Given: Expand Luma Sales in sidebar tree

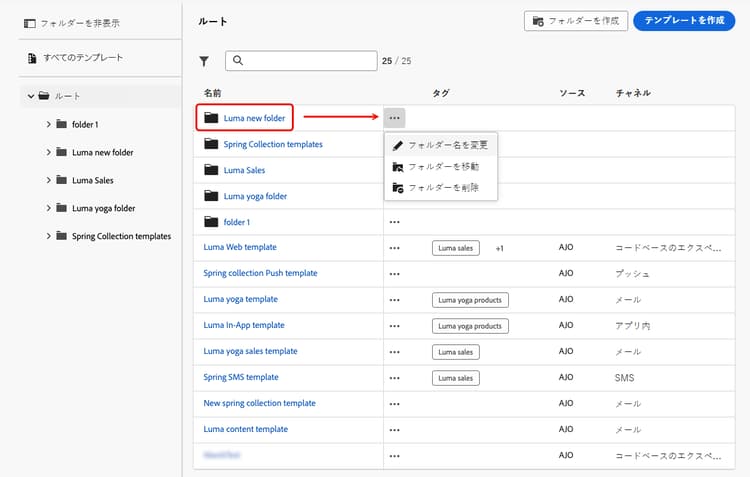Looking at the screenshot, I should [x=48, y=180].
